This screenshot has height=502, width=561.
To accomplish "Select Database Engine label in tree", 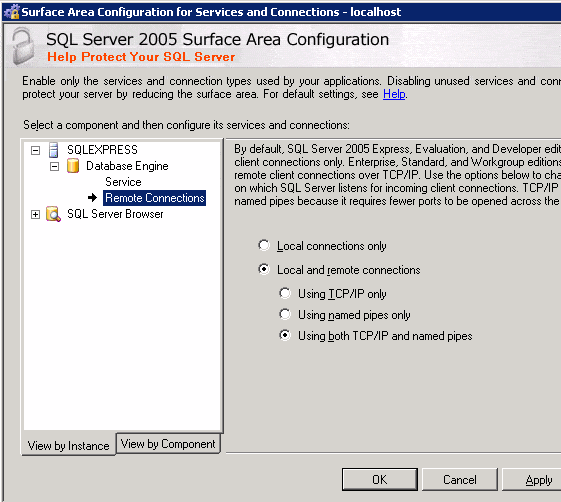I will (127, 166).
